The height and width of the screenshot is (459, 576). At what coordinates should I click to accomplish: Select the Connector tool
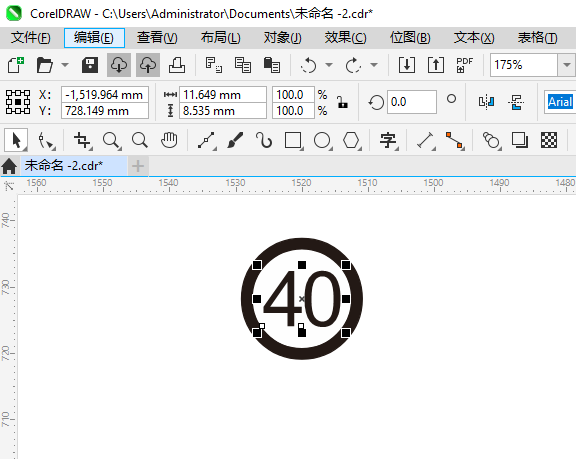[x=455, y=140]
